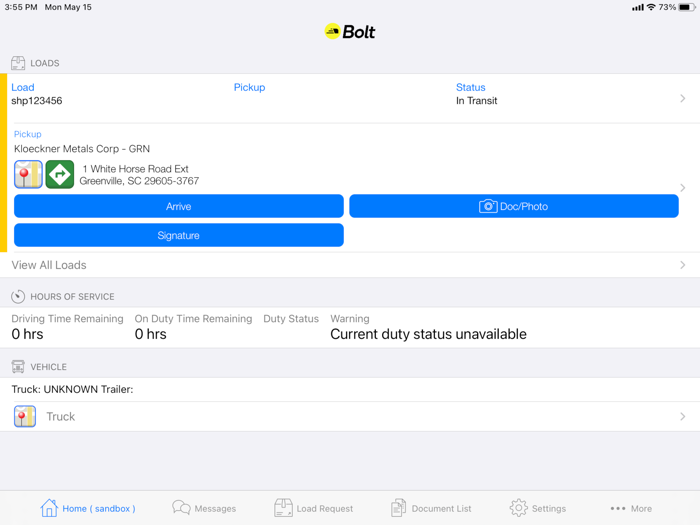Tap the In Transit status text

[476, 101]
